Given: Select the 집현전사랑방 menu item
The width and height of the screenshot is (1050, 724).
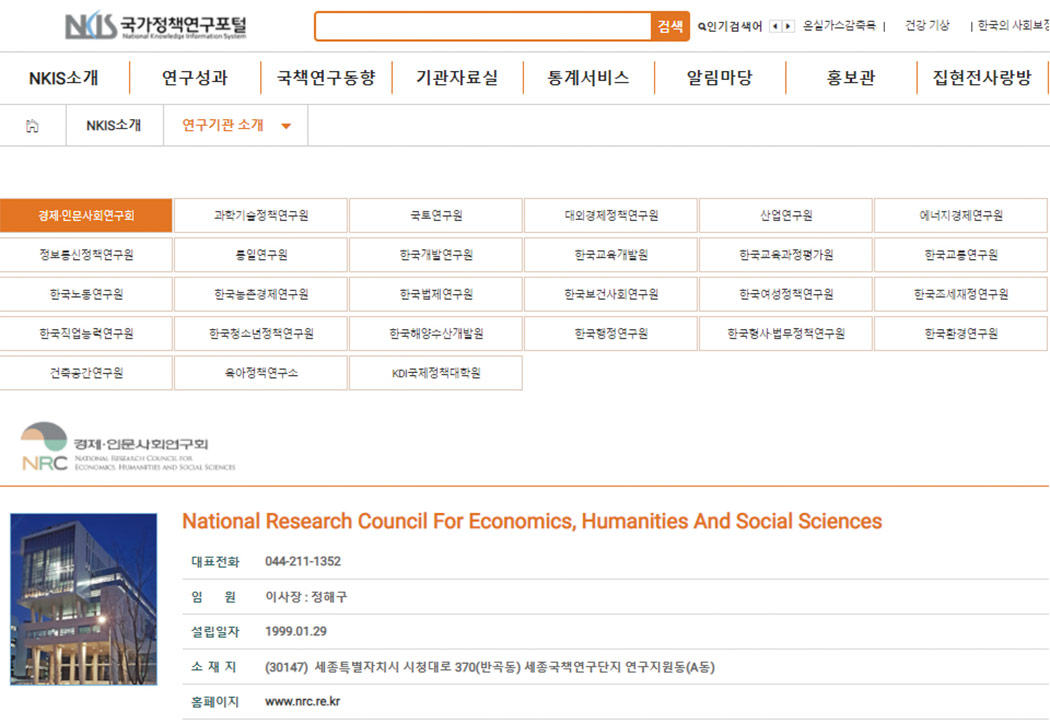Looking at the screenshot, I should 982,78.
